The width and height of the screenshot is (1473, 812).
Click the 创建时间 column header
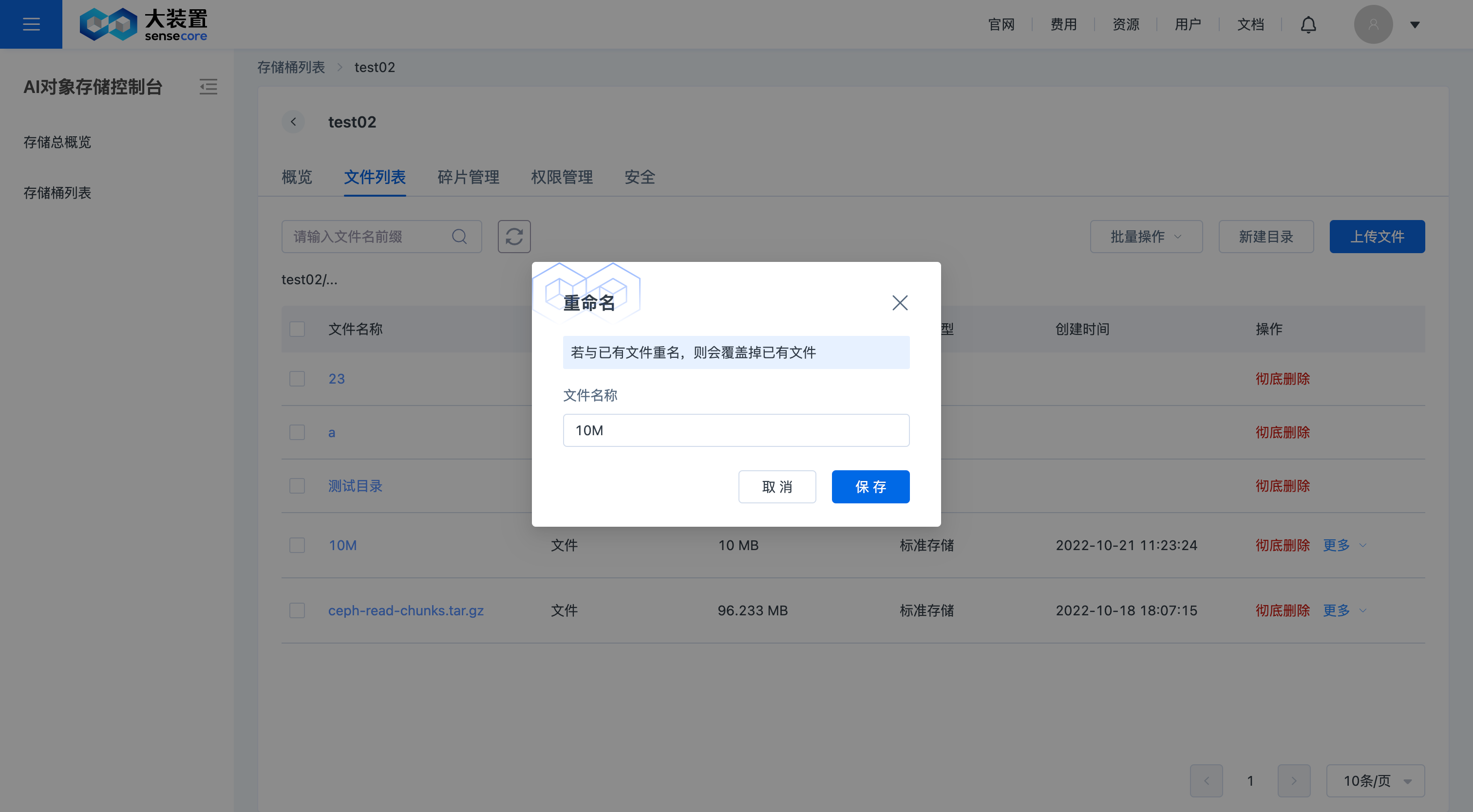click(x=1082, y=329)
